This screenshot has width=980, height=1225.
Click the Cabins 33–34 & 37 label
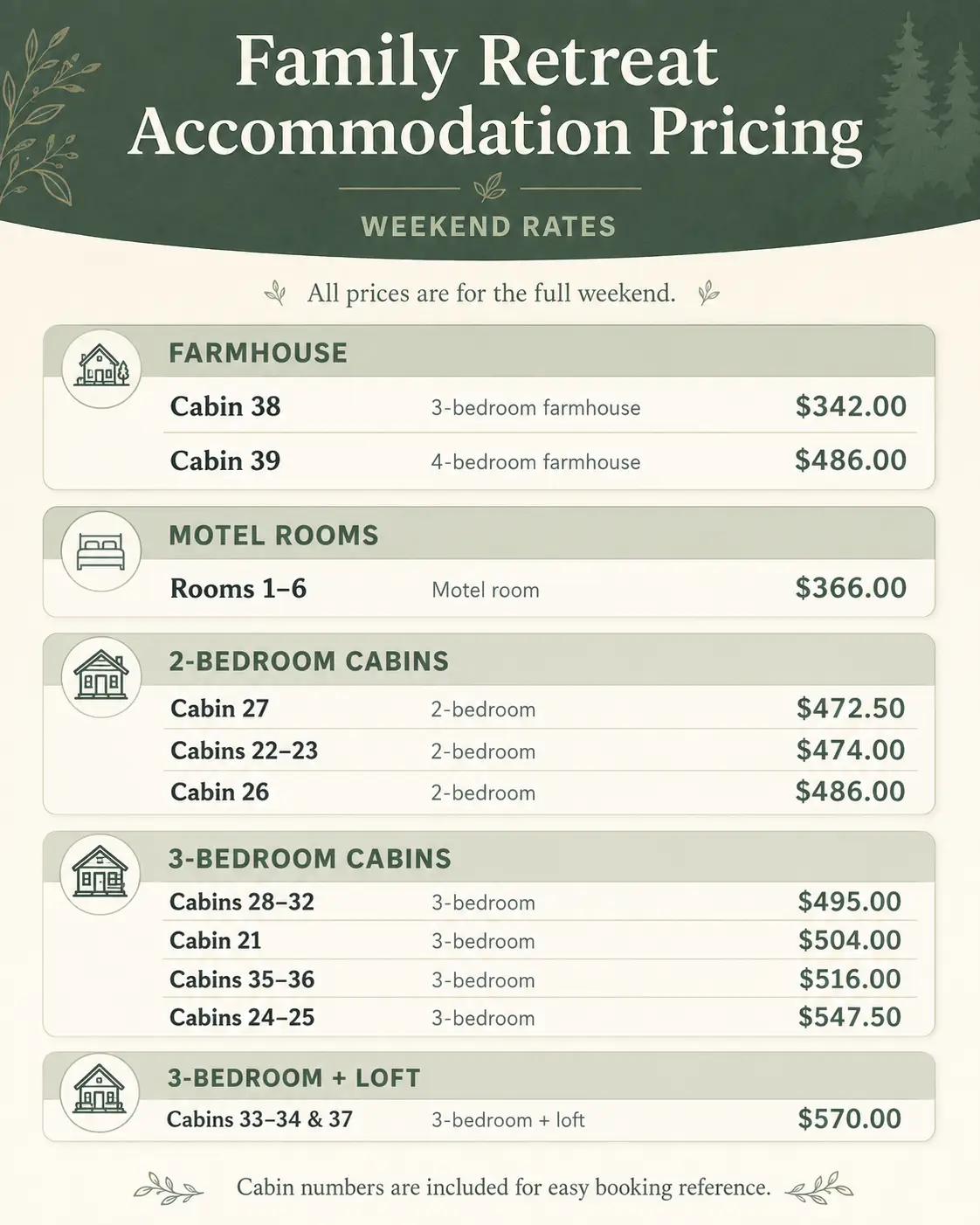(259, 1119)
